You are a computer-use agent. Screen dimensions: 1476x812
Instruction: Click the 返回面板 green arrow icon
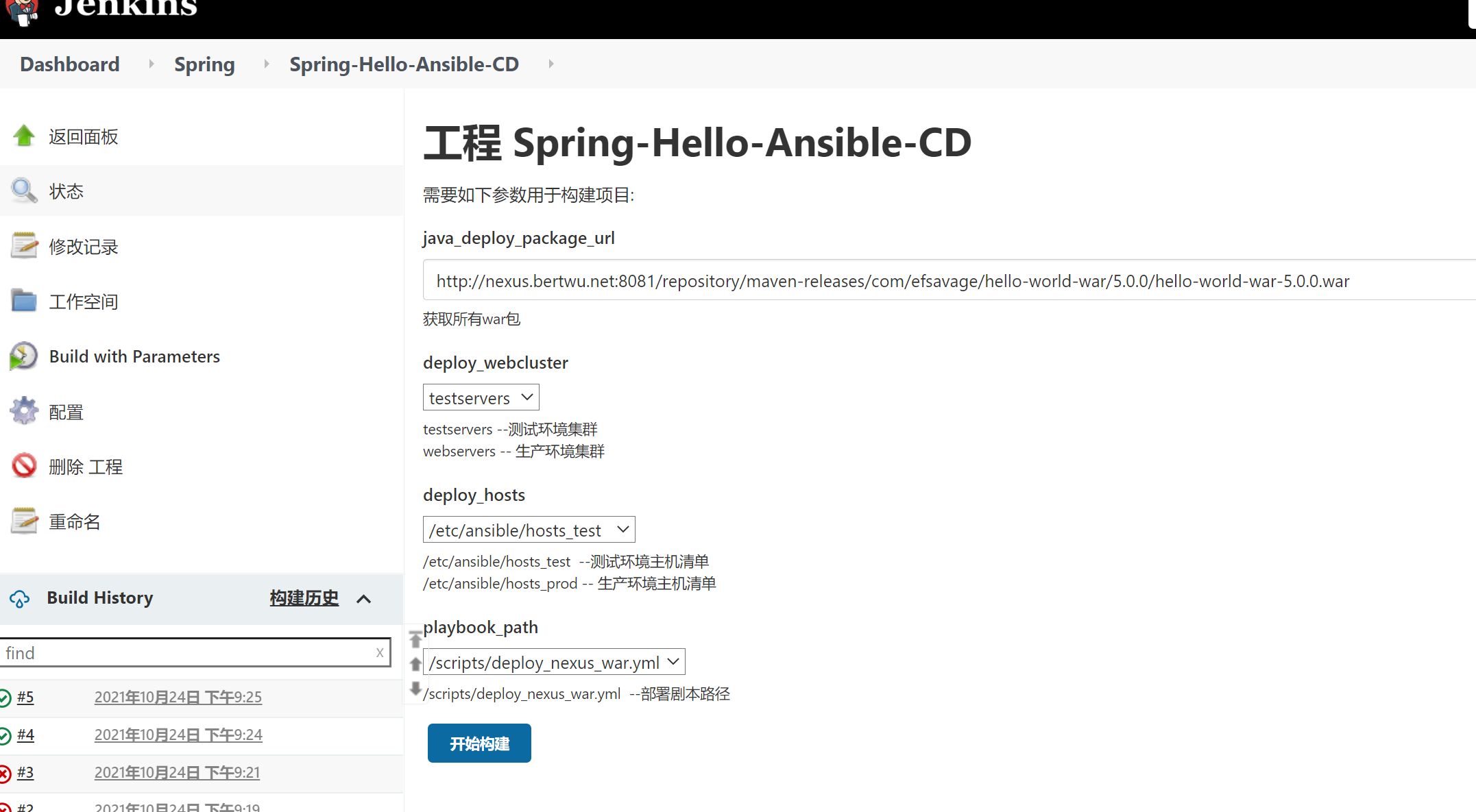point(24,136)
